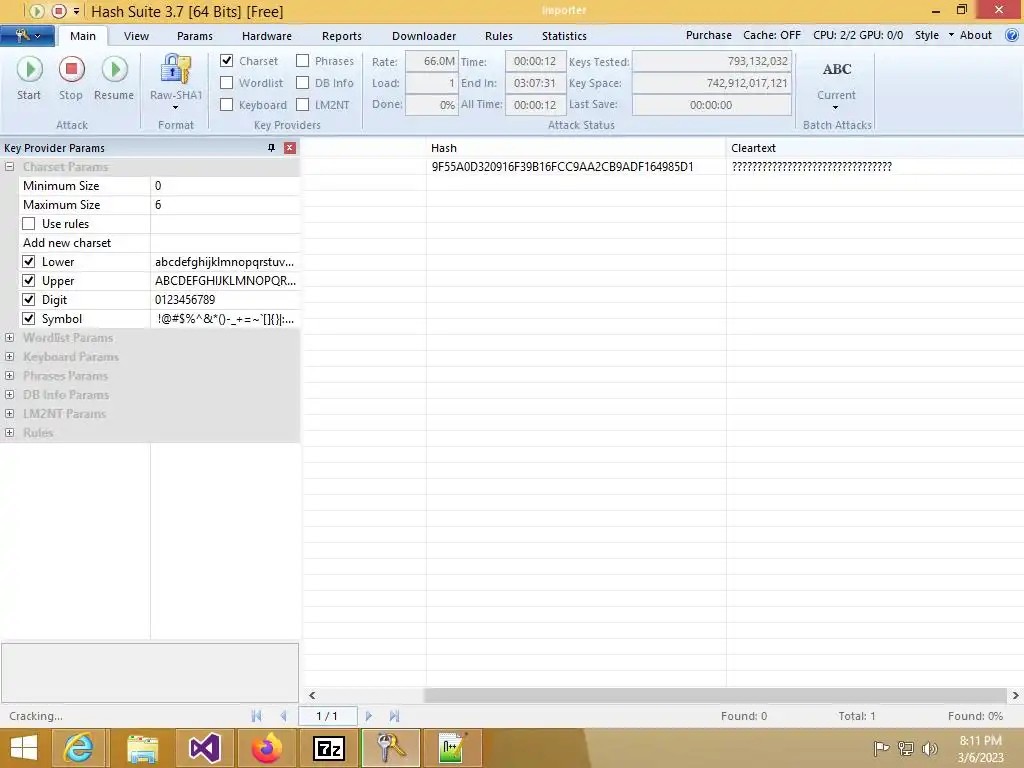Open the Downloader tab

point(424,36)
